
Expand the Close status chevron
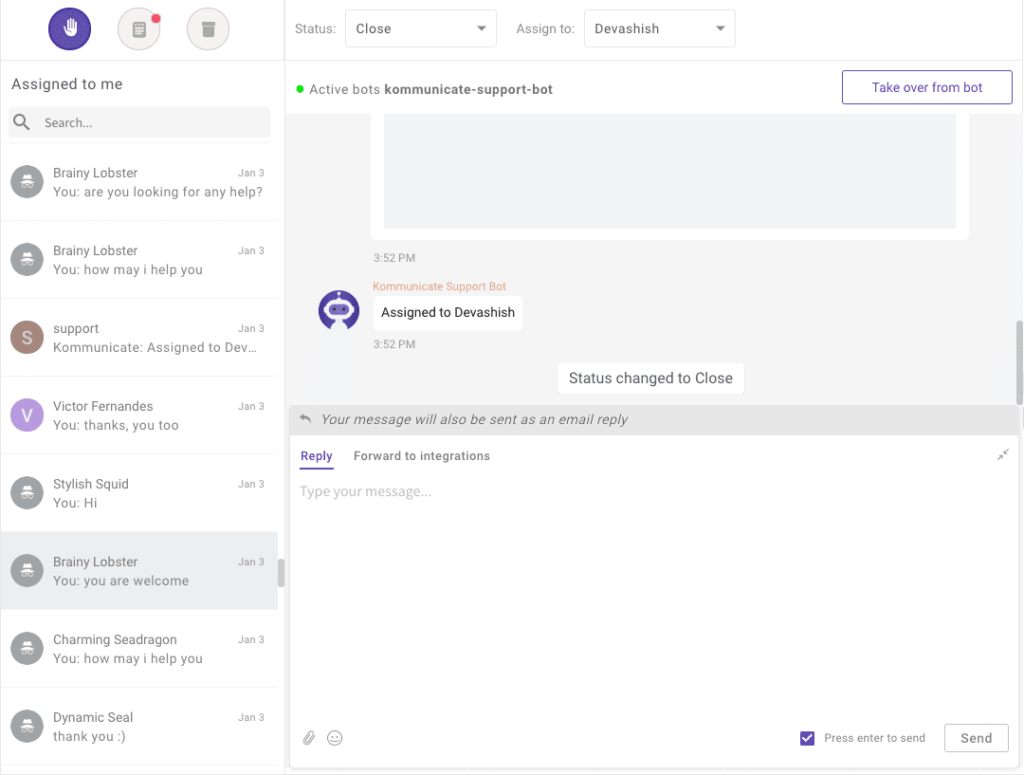479,28
